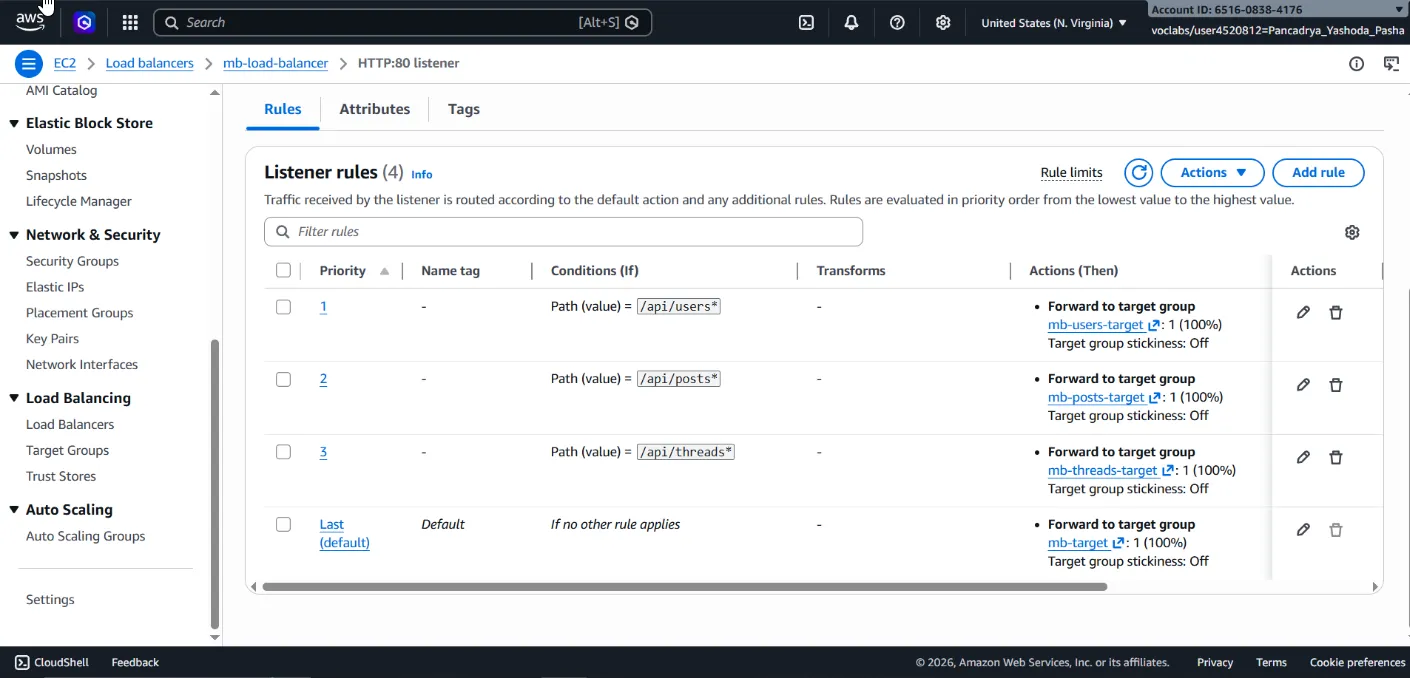Image resolution: width=1410 pixels, height=678 pixels.
Task: Open mb-users-target external link icon
Action: coord(1154,325)
